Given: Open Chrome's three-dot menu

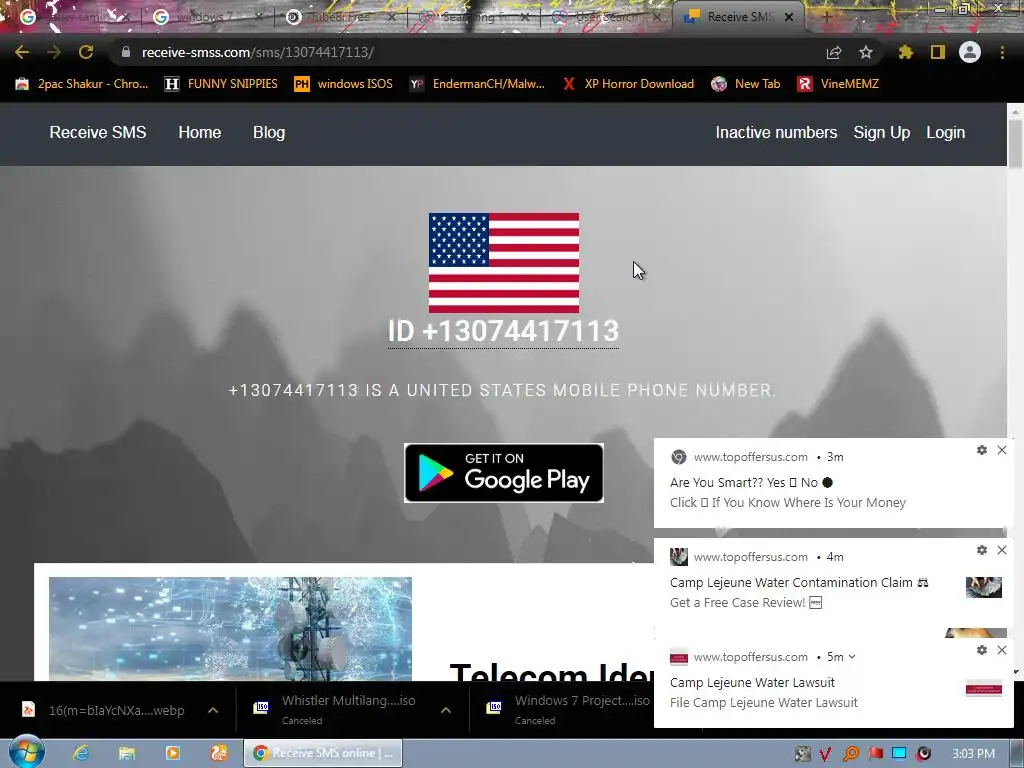Looking at the screenshot, I should pyautogui.click(x=1002, y=52).
